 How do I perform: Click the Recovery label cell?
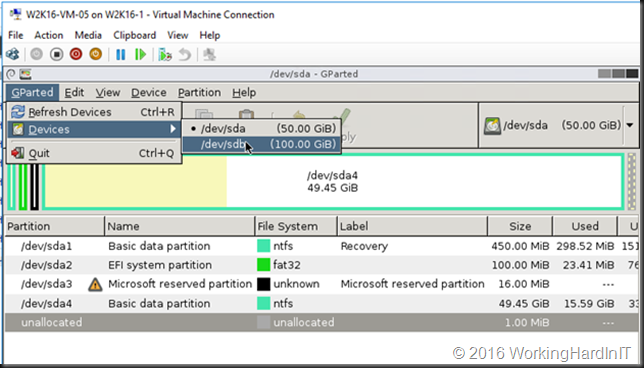[x=364, y=246]
